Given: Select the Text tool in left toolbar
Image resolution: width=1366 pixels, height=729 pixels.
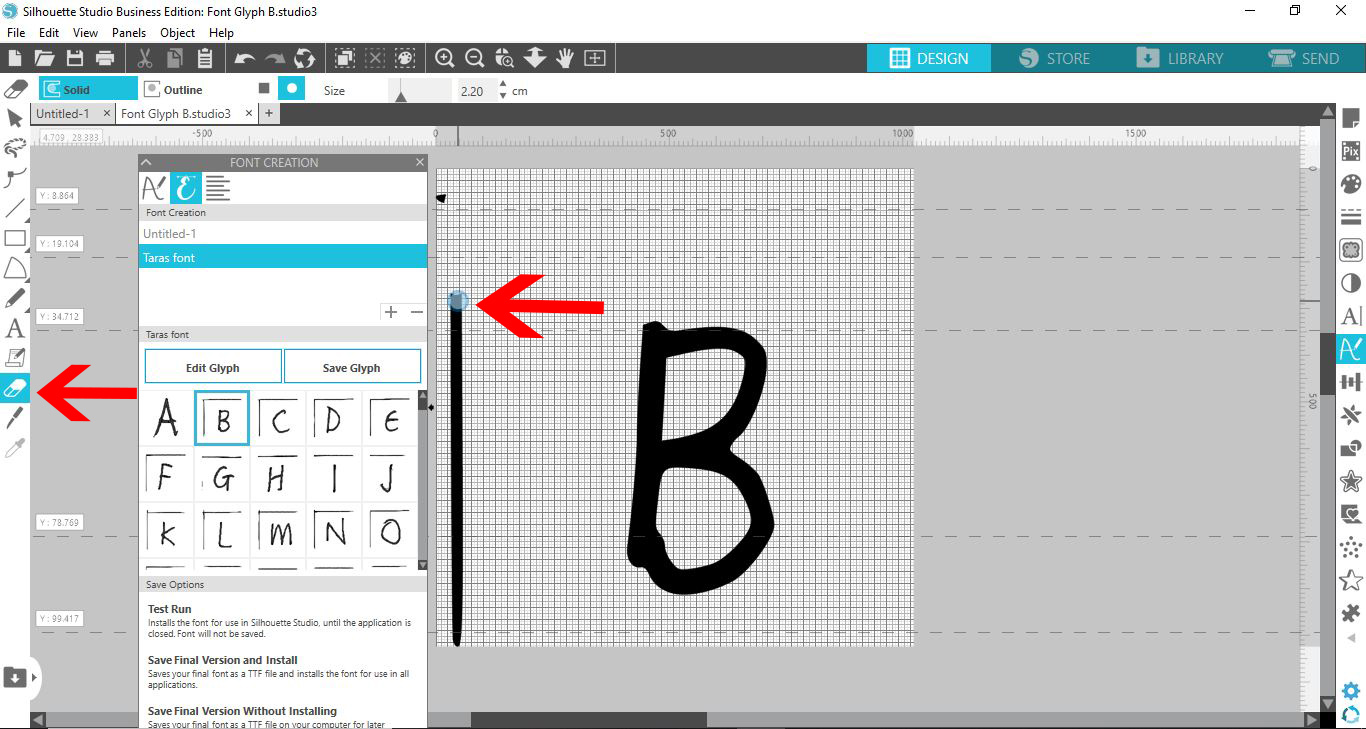Looking at the screenshot, I should [15, 328].
